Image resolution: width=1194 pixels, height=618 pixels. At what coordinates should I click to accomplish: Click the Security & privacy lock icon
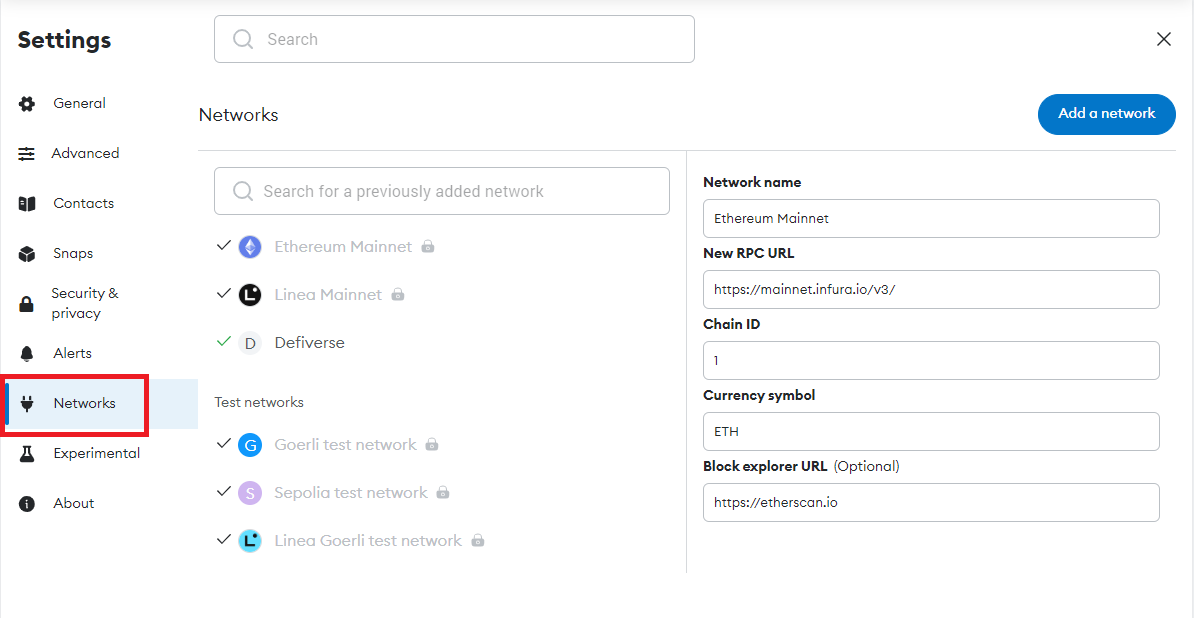pyautogui.click(x=27, y=304)
